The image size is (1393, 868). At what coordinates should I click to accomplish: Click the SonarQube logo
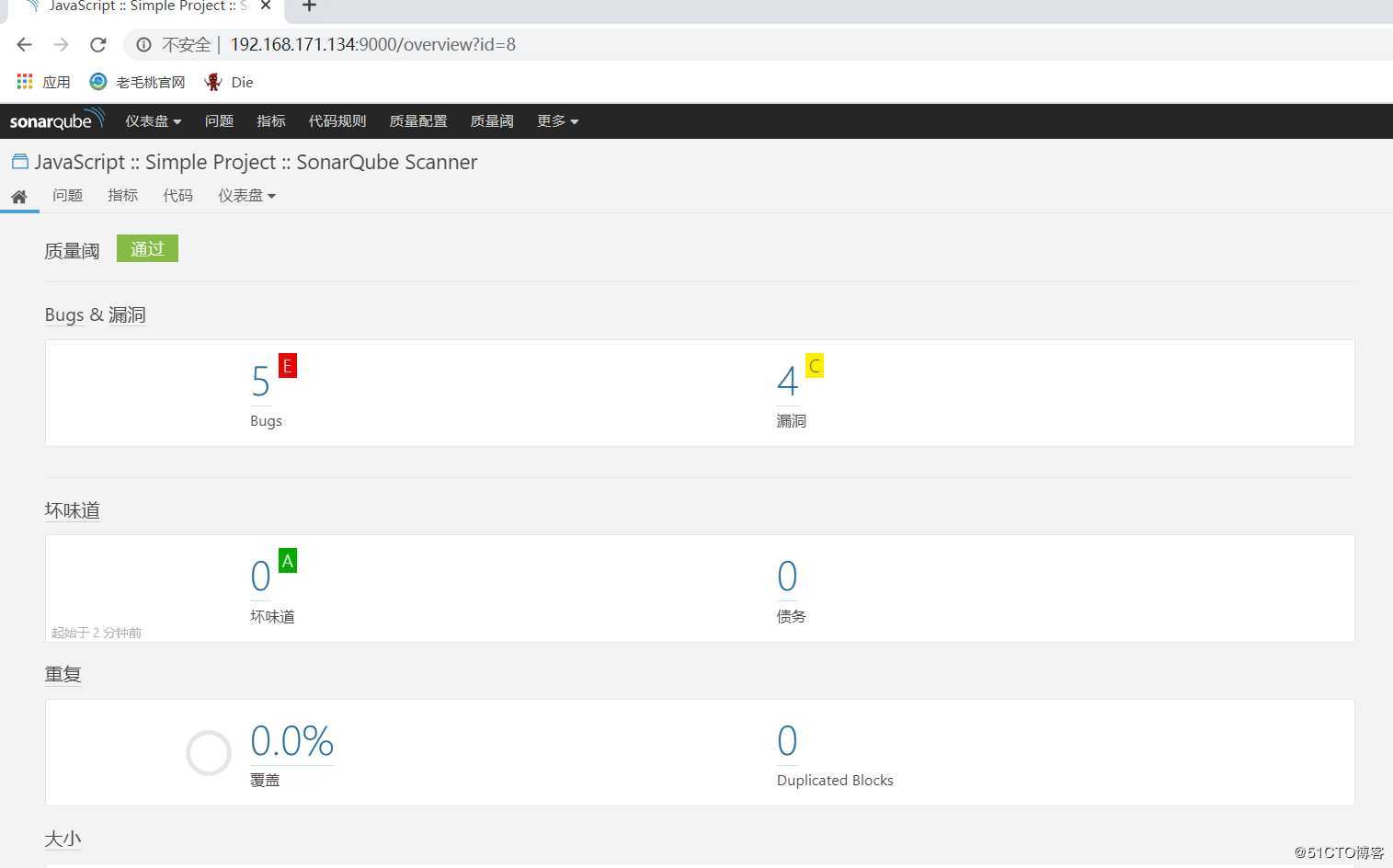pos(57,120)
